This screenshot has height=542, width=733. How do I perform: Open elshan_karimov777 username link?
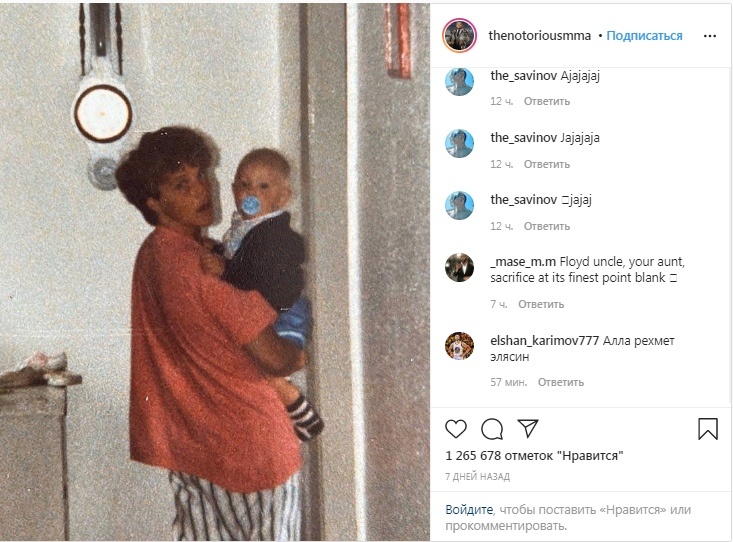(545, 340)
